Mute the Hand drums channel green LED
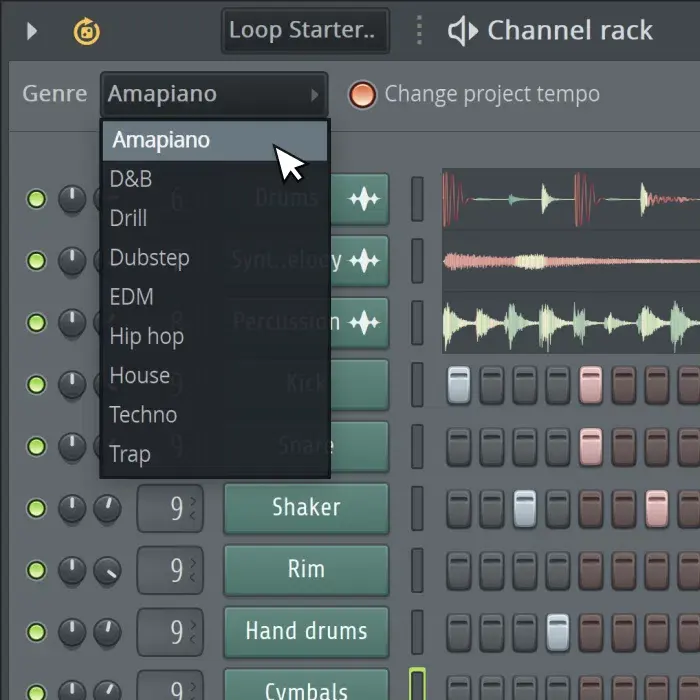Screen dimensions: 700x700 37,632
